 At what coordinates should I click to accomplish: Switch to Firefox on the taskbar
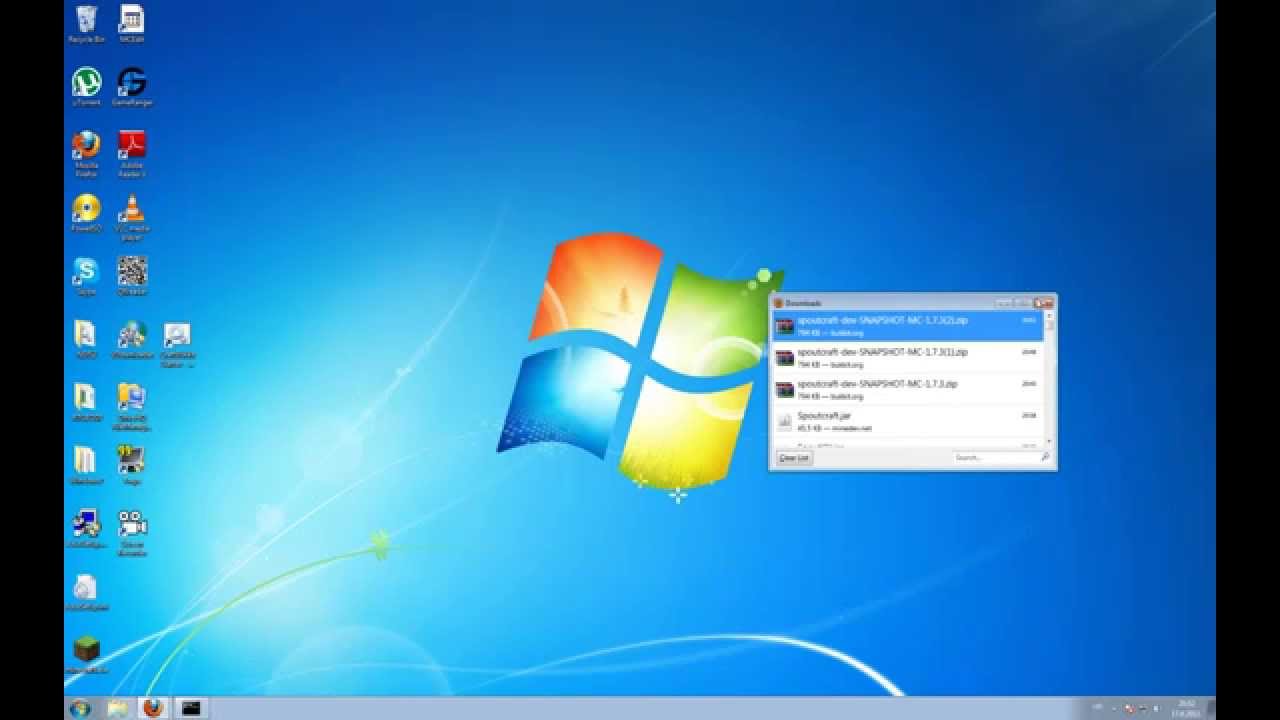pyautogui.click(x=152, y=708)
